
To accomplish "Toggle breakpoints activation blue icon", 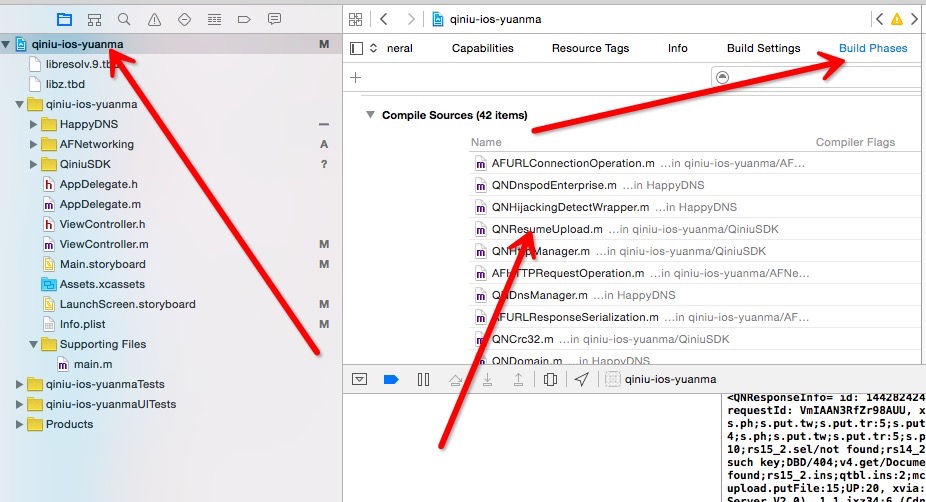I will 391,379.
